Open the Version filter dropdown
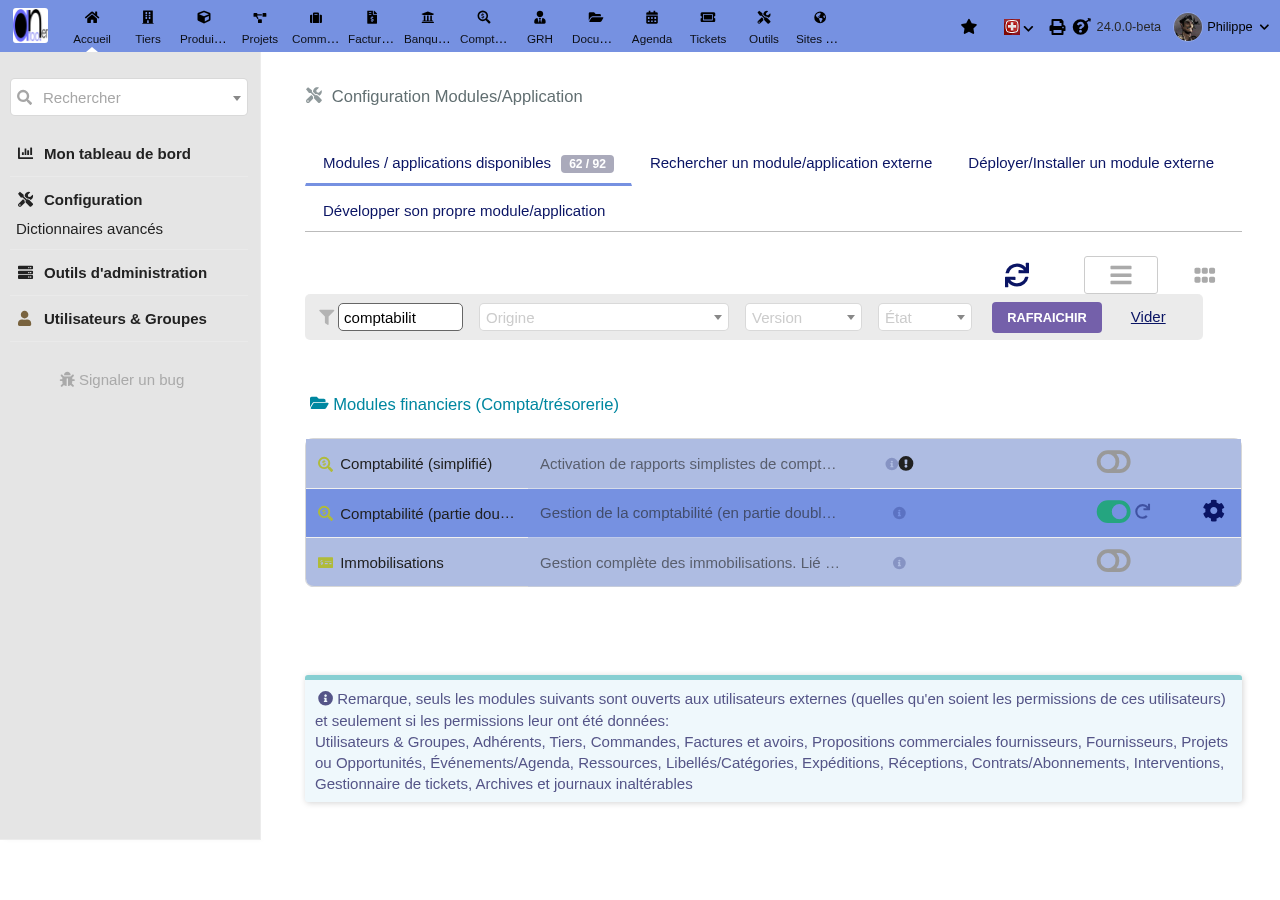Viewport: 1280px width, 900px height. 803,317
